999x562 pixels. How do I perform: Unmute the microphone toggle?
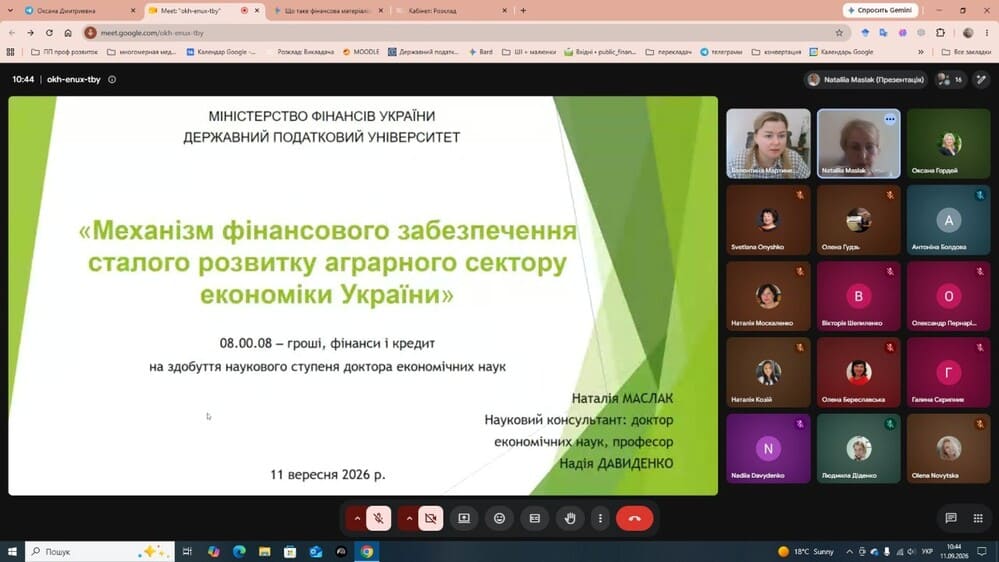point(378,519)
